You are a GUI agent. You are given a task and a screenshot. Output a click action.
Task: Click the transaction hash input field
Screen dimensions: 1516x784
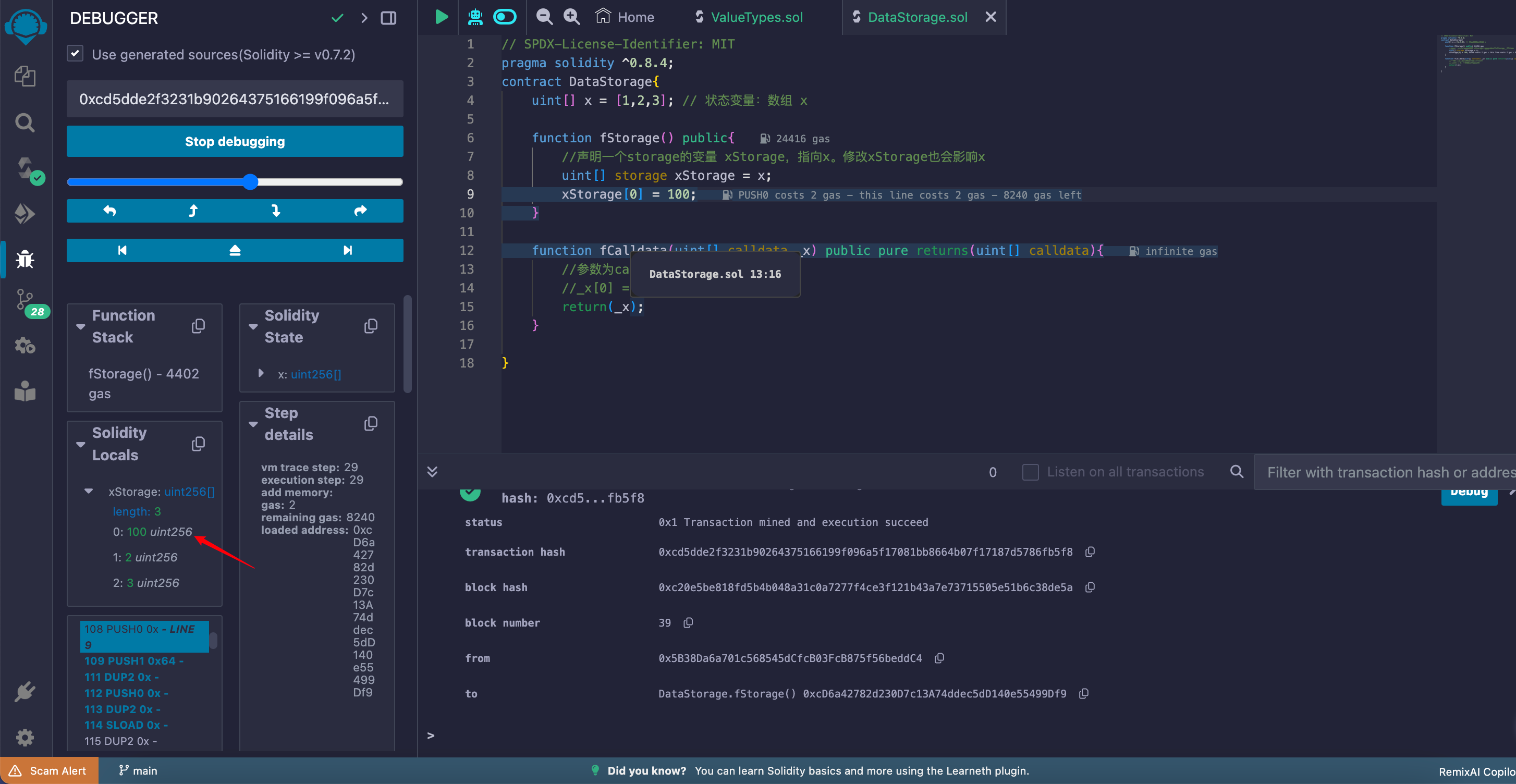(x=235, y=99)
